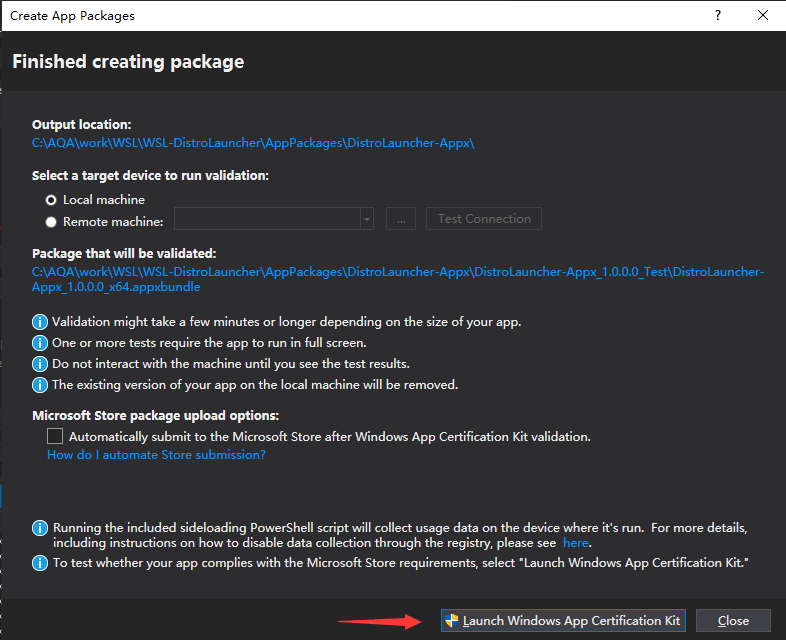Click the Close button at bottom
The width and height of the screenshot is (786, 640).
(733, 620)
